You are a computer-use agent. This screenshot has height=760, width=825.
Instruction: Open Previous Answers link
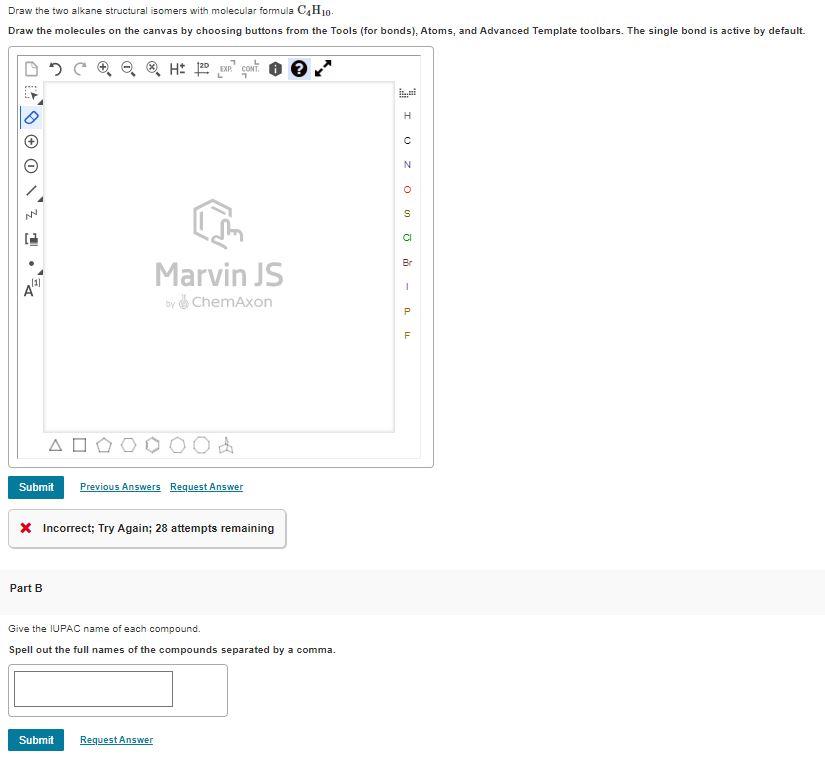(120, 487)
